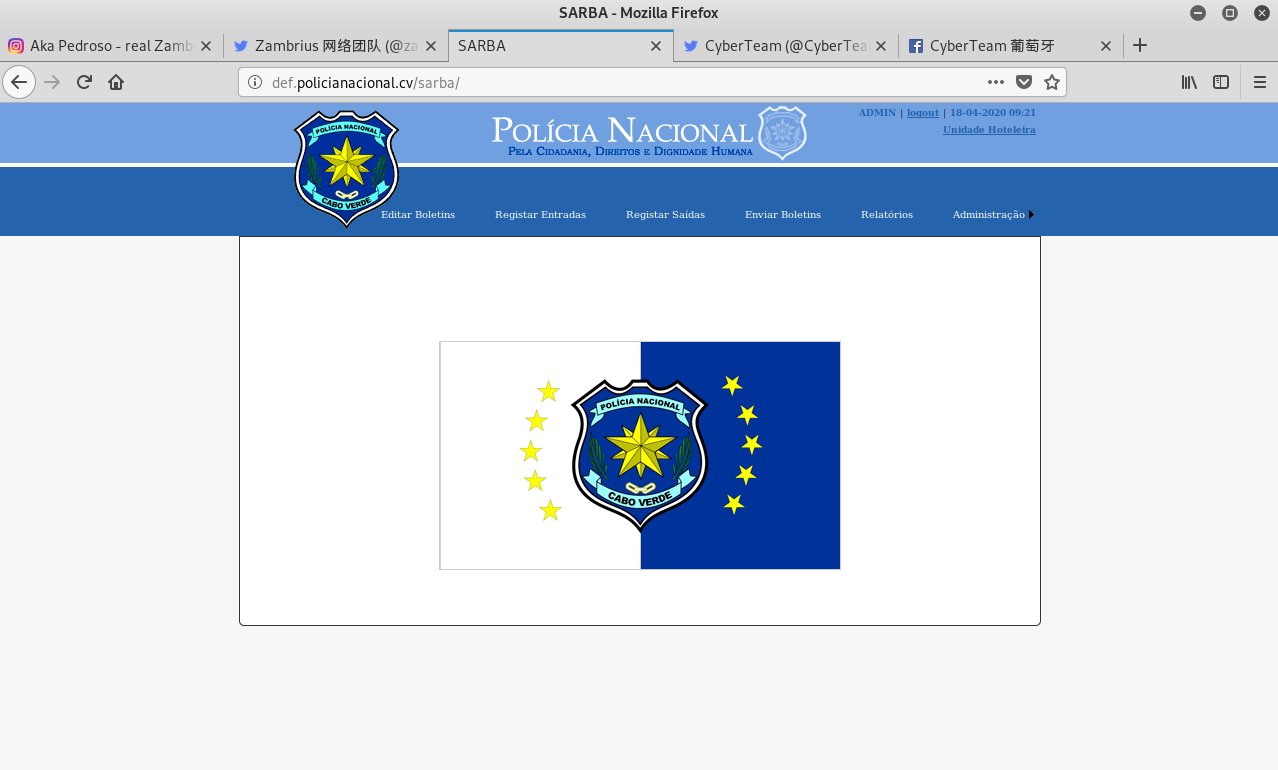Close the Zambrius Twitter tab
The width and height of the screenshot is (1278, 770).
tap(431, 46)
